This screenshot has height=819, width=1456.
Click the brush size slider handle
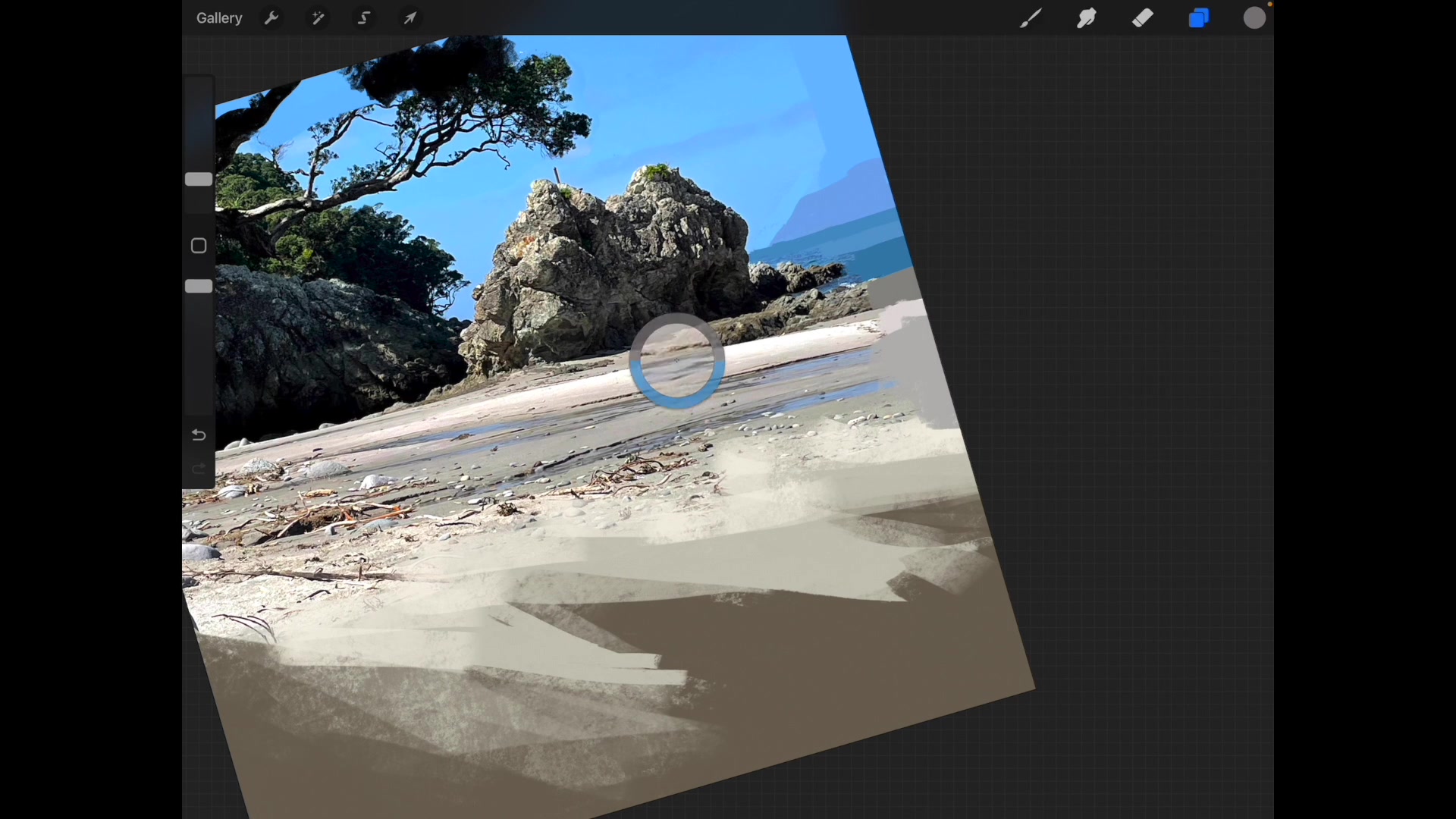click(x=199, y=180)
